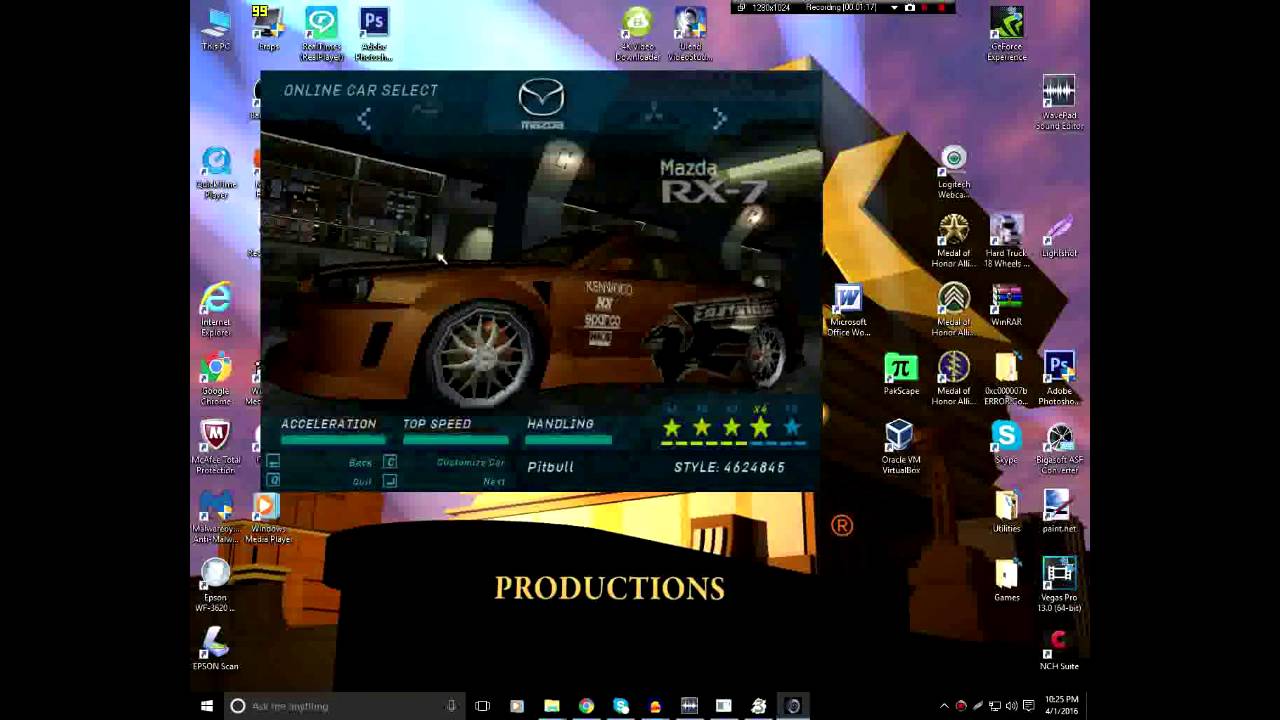Switch to Chrome on the taskbar
1280x720 pixels.
click(586, 706)
